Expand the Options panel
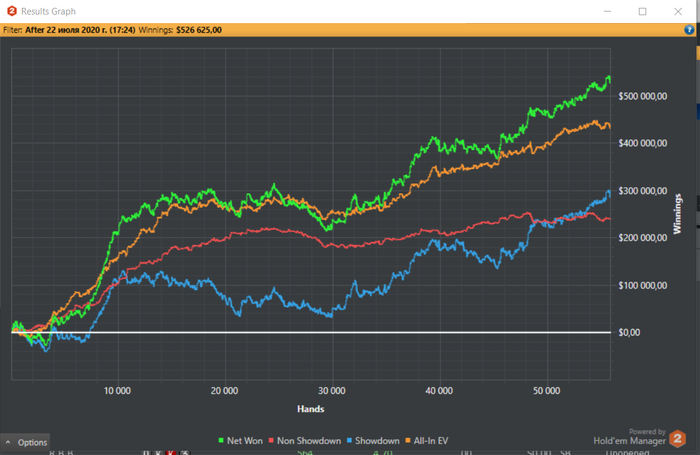Image resolution: width=700 pixels, height=455 pixels. coord(25,442)
